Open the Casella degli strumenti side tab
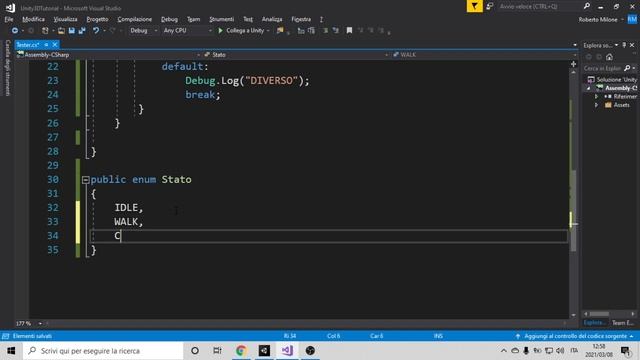Image resolution: width=640 pixels, height=360 pixels. (7, 68)
